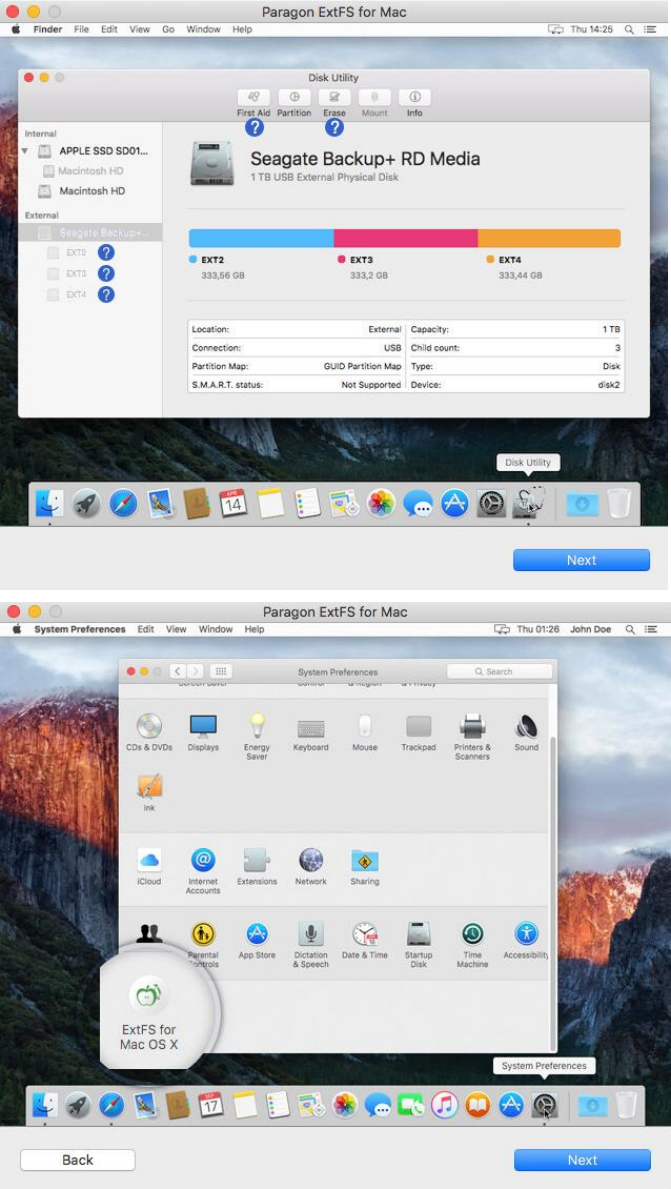
Task: Click the "GUID Partition Map" value
Action: tap(362, 366)
